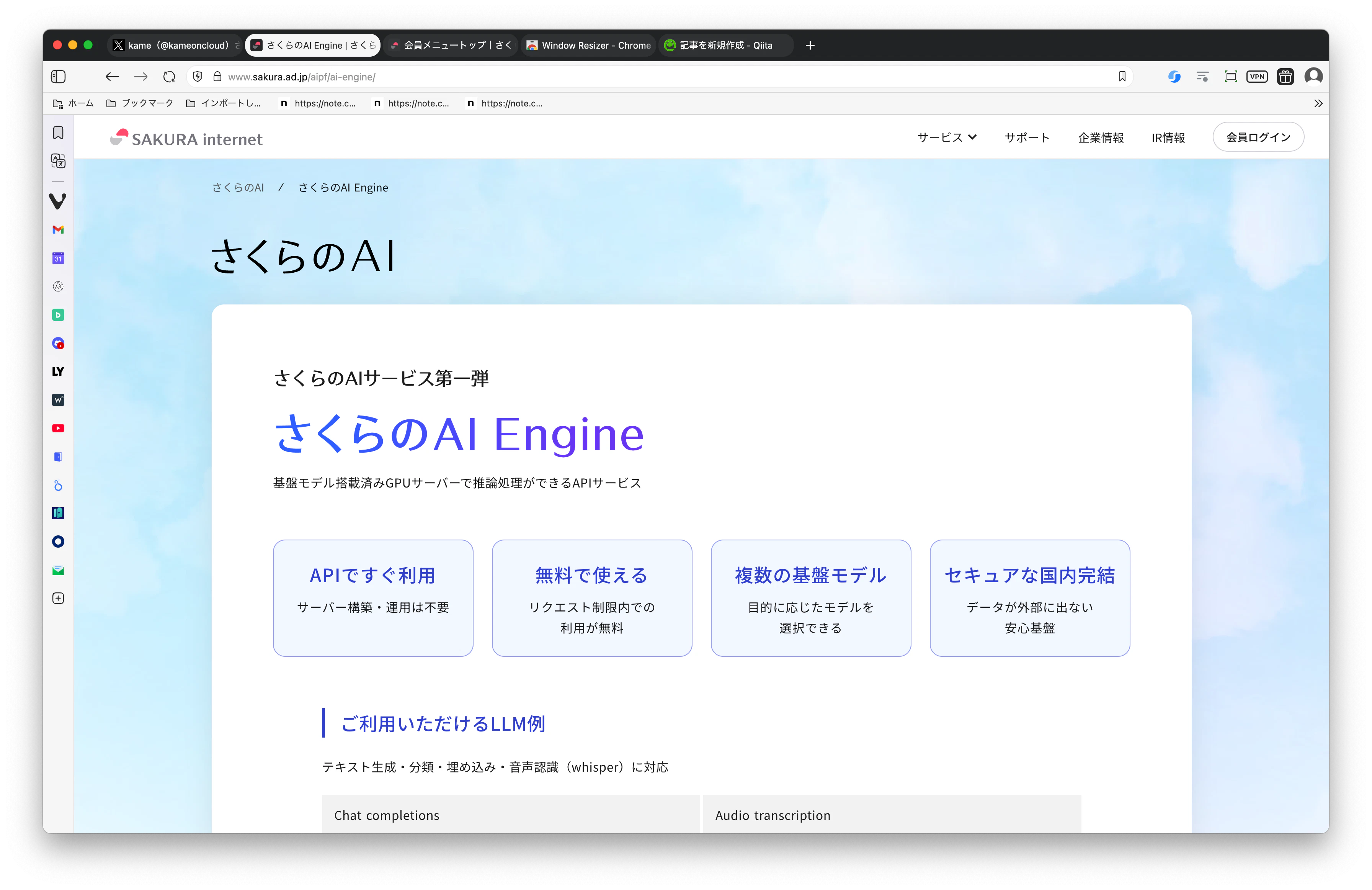
Task: Open the user profile avatar
Action: coord(1314,76)
